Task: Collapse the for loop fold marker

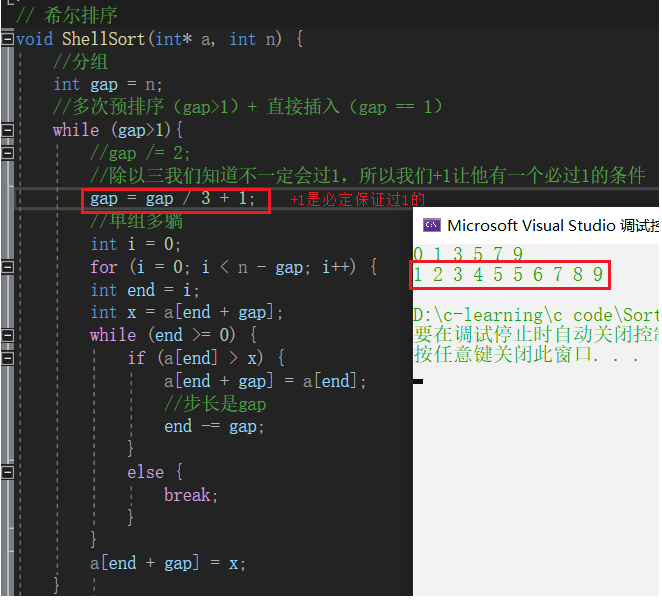Action: point(8,267)
